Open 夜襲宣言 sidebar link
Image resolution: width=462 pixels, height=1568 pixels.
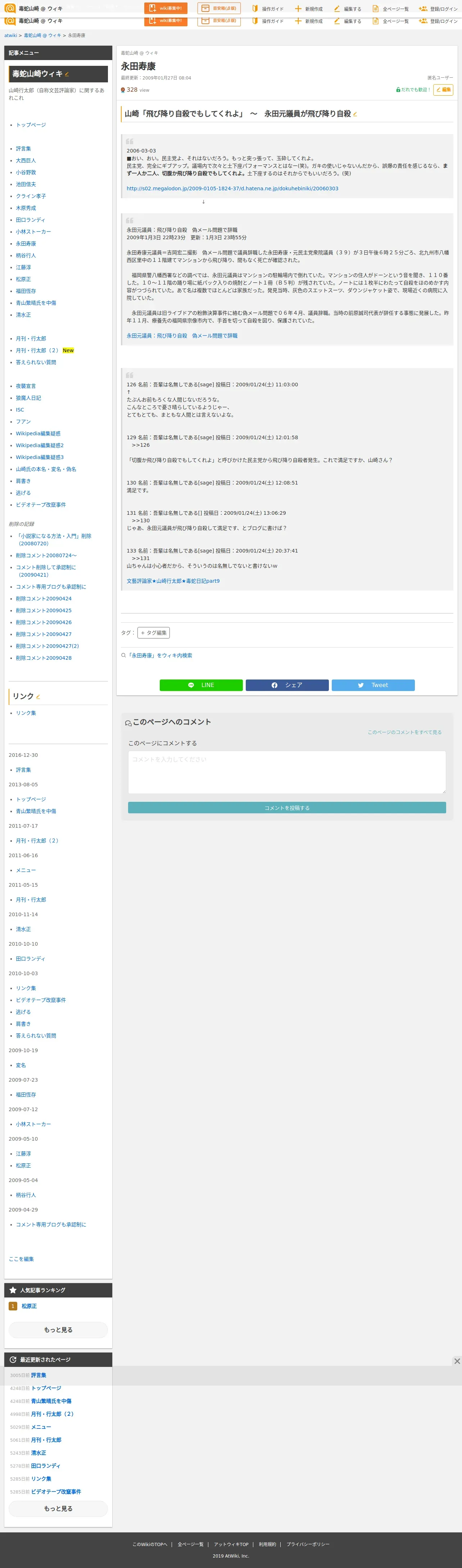[26, 387]
